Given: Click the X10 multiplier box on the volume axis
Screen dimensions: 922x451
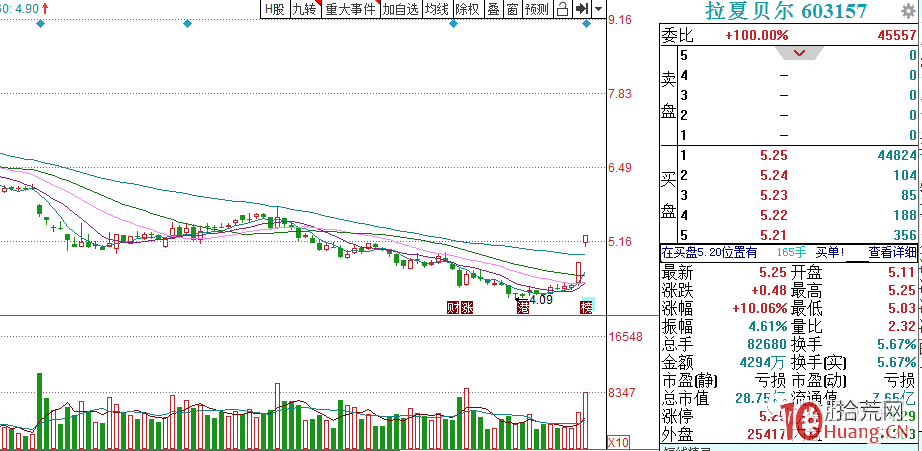Looking at the screenshot, I should tap(618, 442).
